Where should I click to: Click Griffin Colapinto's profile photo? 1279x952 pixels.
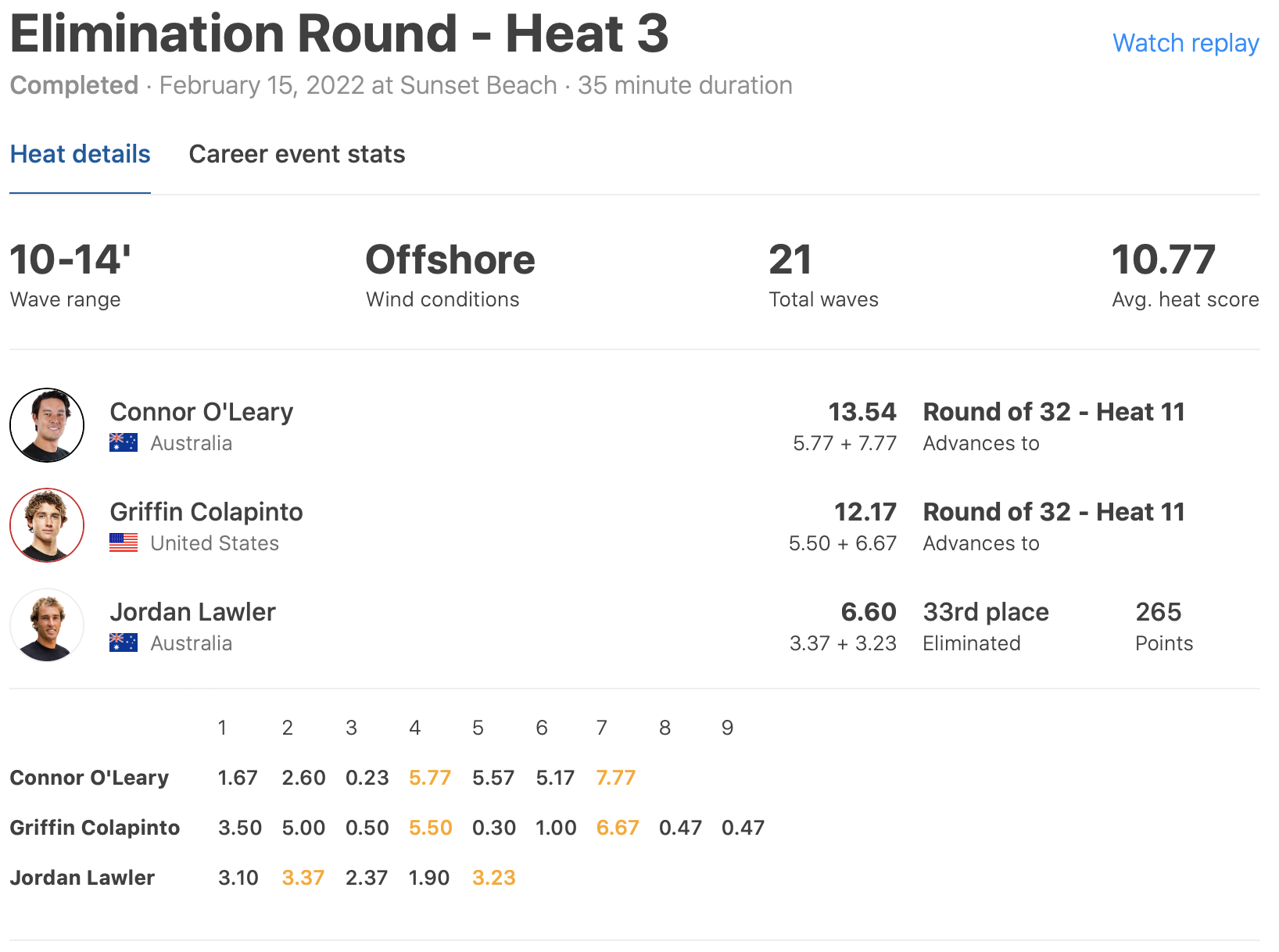pos(47,525)
